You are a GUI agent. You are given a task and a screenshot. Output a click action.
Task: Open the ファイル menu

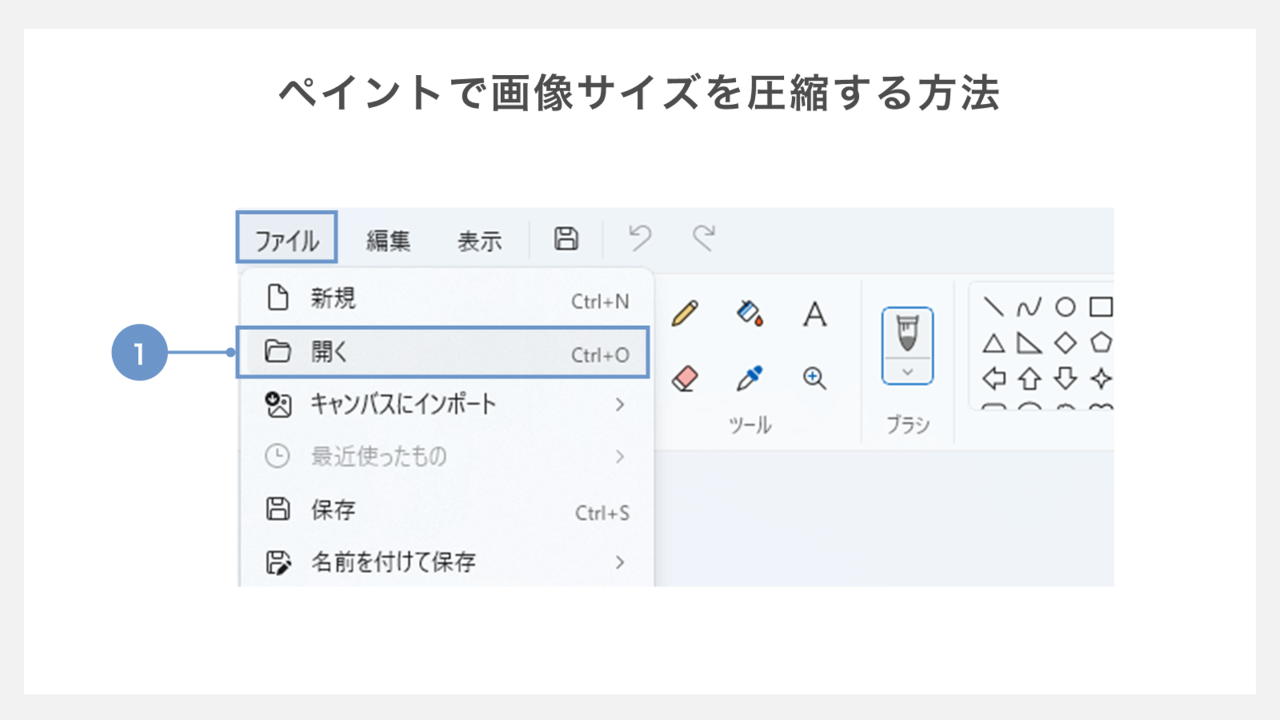(x=286, y=240)
